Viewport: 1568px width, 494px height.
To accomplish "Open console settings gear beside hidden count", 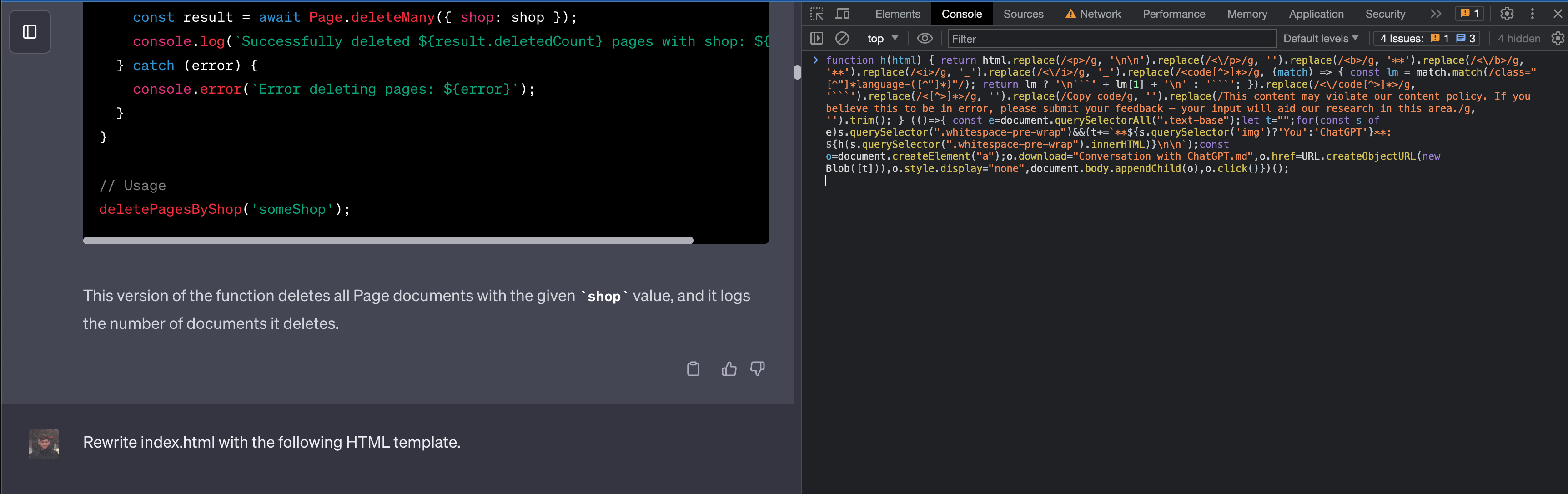I will coord(1557,38).
